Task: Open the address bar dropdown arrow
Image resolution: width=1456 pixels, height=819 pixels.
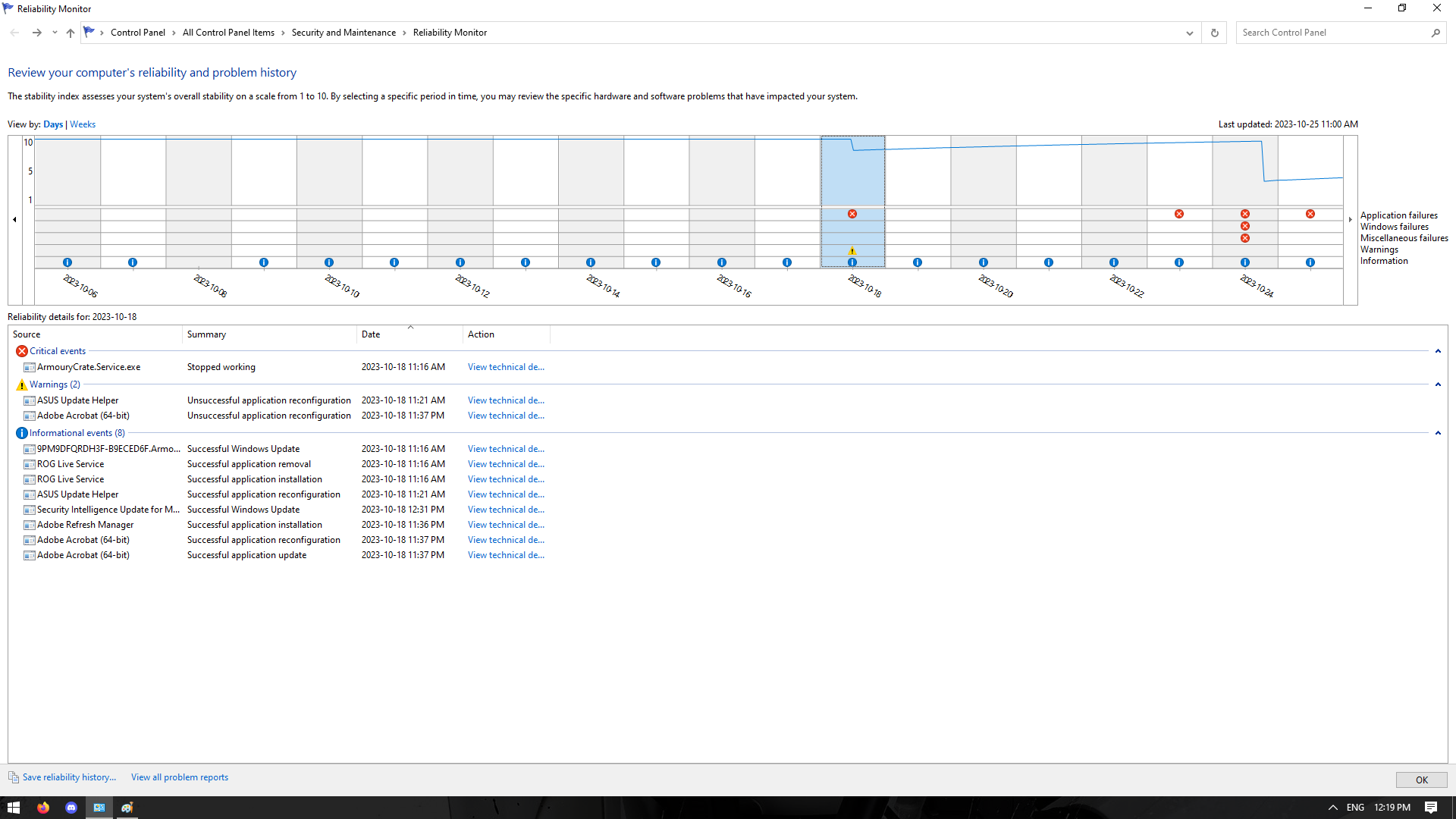Action: coord(1190,33)
